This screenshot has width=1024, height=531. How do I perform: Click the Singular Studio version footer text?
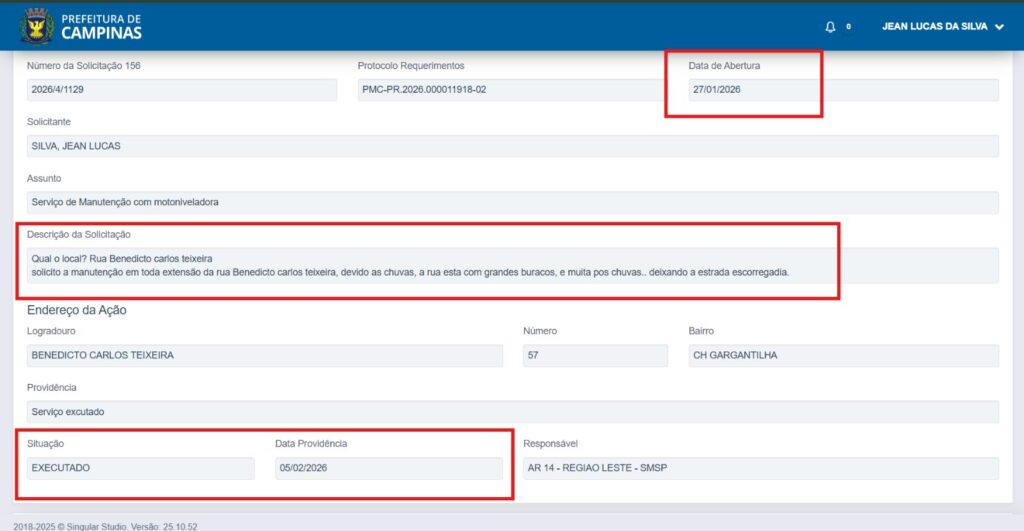98,525
